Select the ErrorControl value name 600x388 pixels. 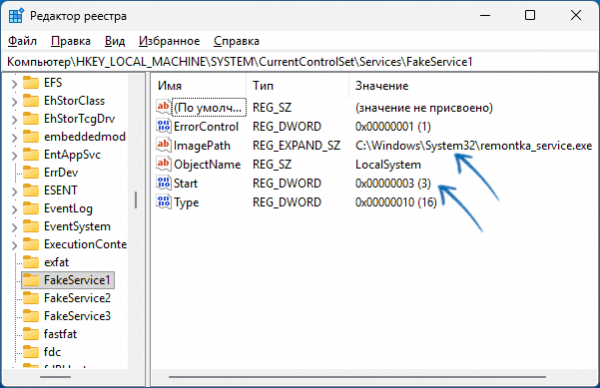206,127
